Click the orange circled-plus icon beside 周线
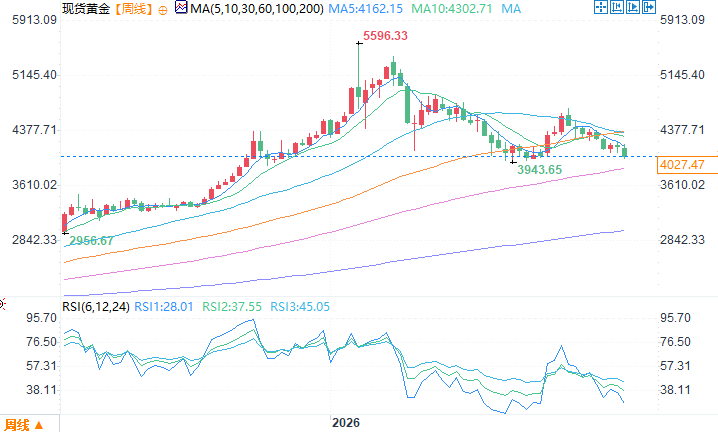Image resolution: width=718 pixels, height=432 pixels. click(x=163, y=10)
